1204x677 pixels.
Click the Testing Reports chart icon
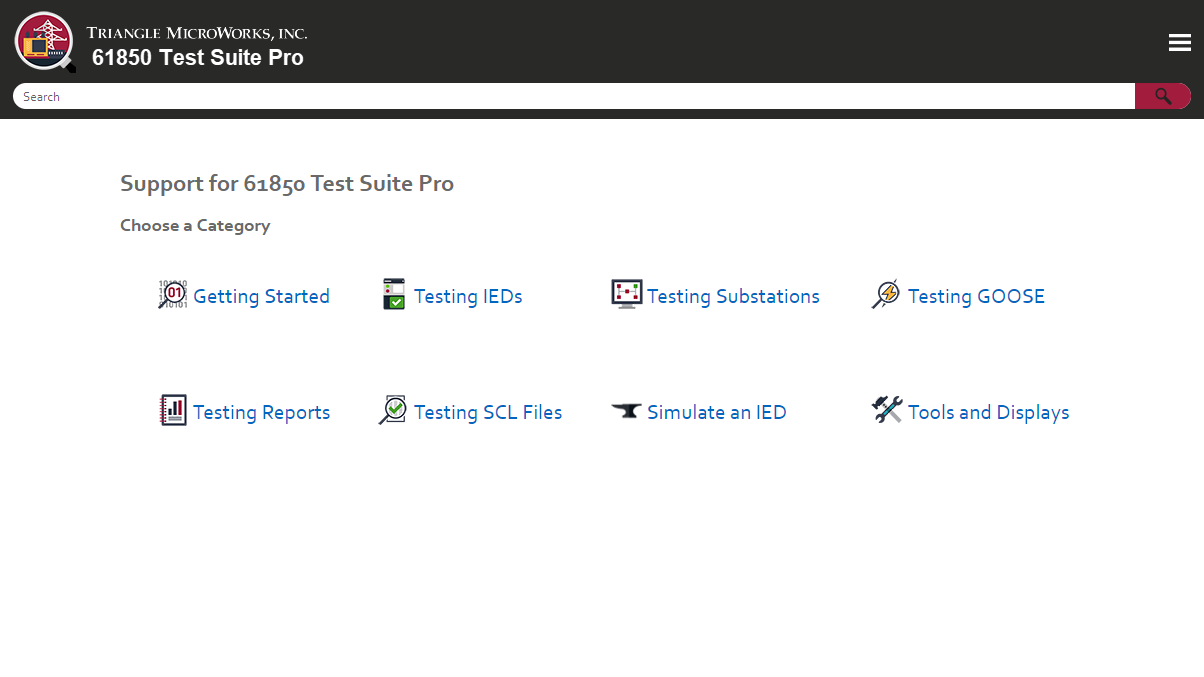(173, 410)
